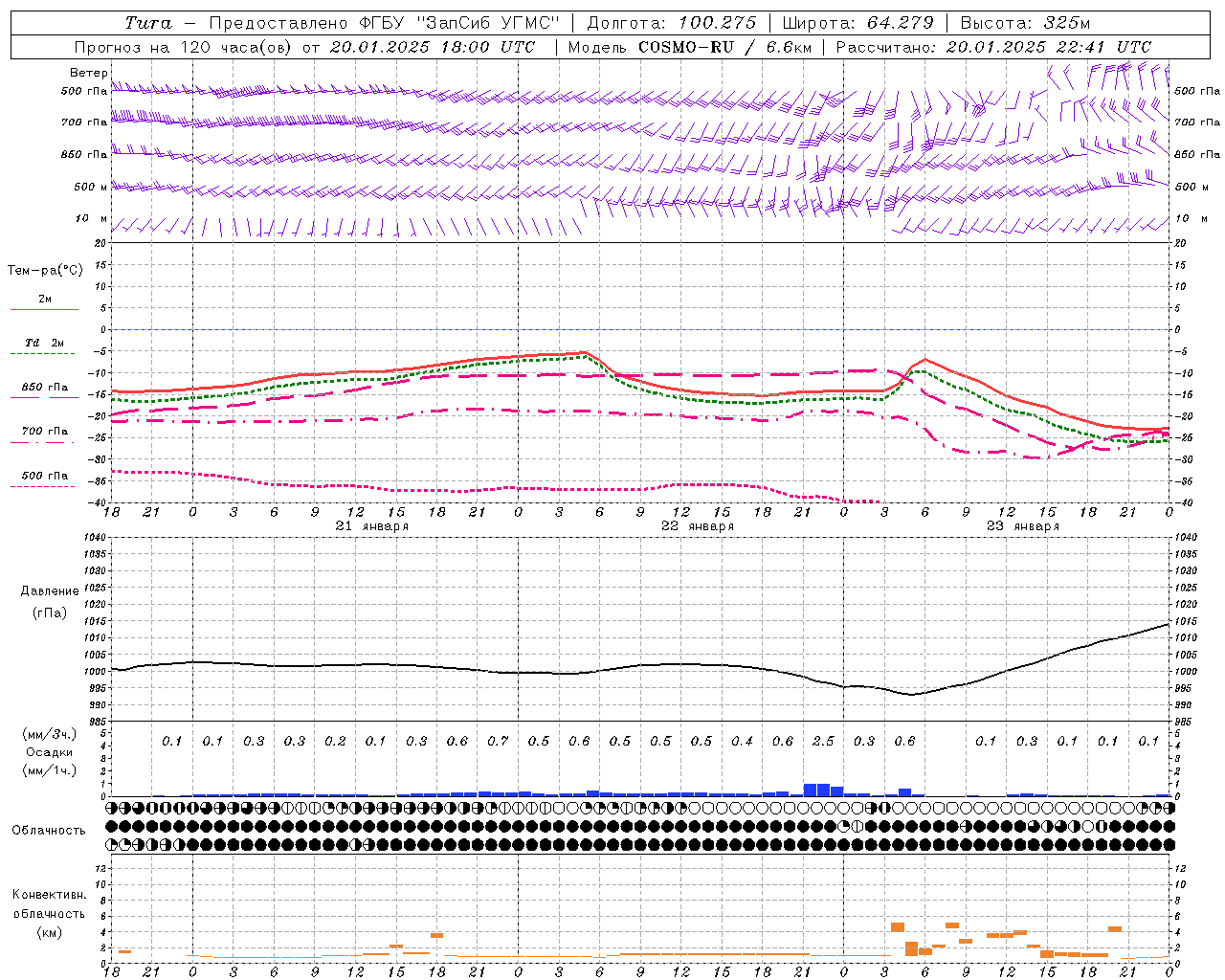1225x980 pixels.
Task: Click the model name COSMO-RU / 6.6км
Action: point(724,47)
